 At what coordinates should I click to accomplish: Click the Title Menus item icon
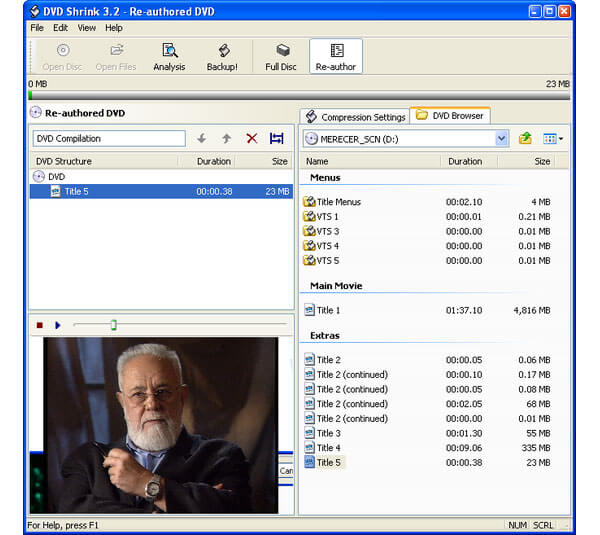pos(309,202)
